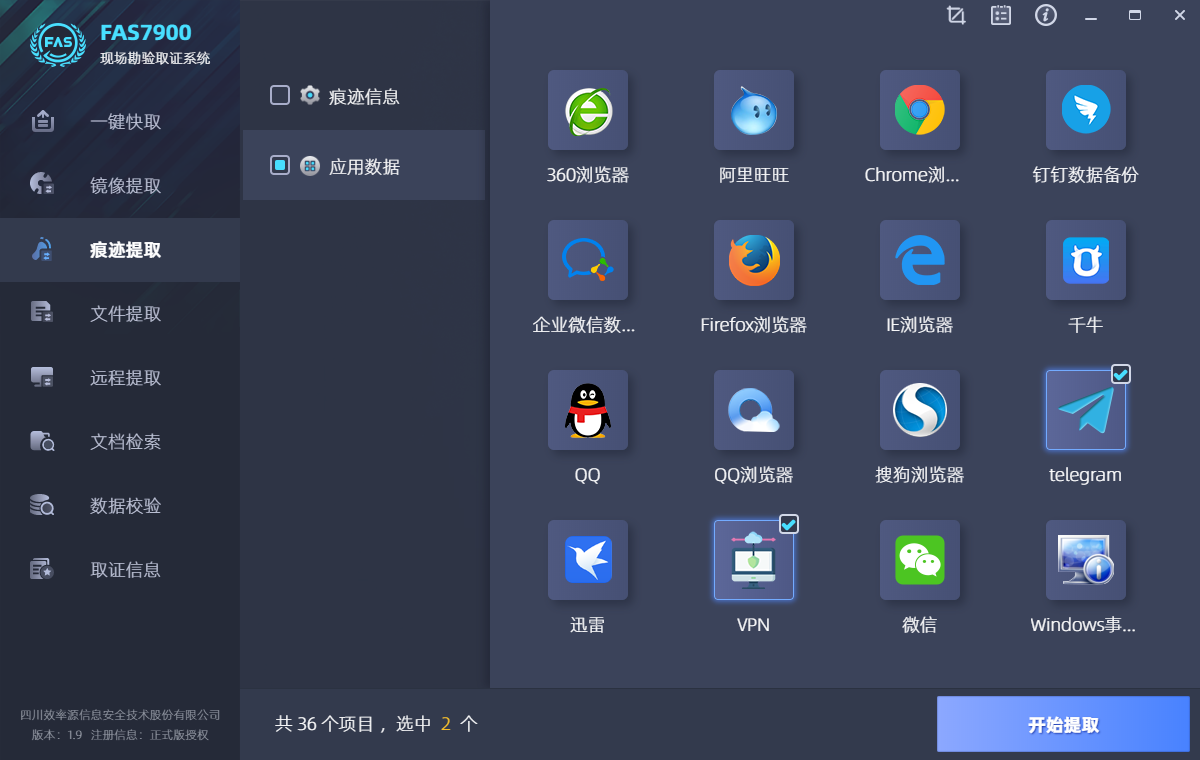Uncheck the VPN selection checkmark
1200x760 pixels.
coord(789,524)
